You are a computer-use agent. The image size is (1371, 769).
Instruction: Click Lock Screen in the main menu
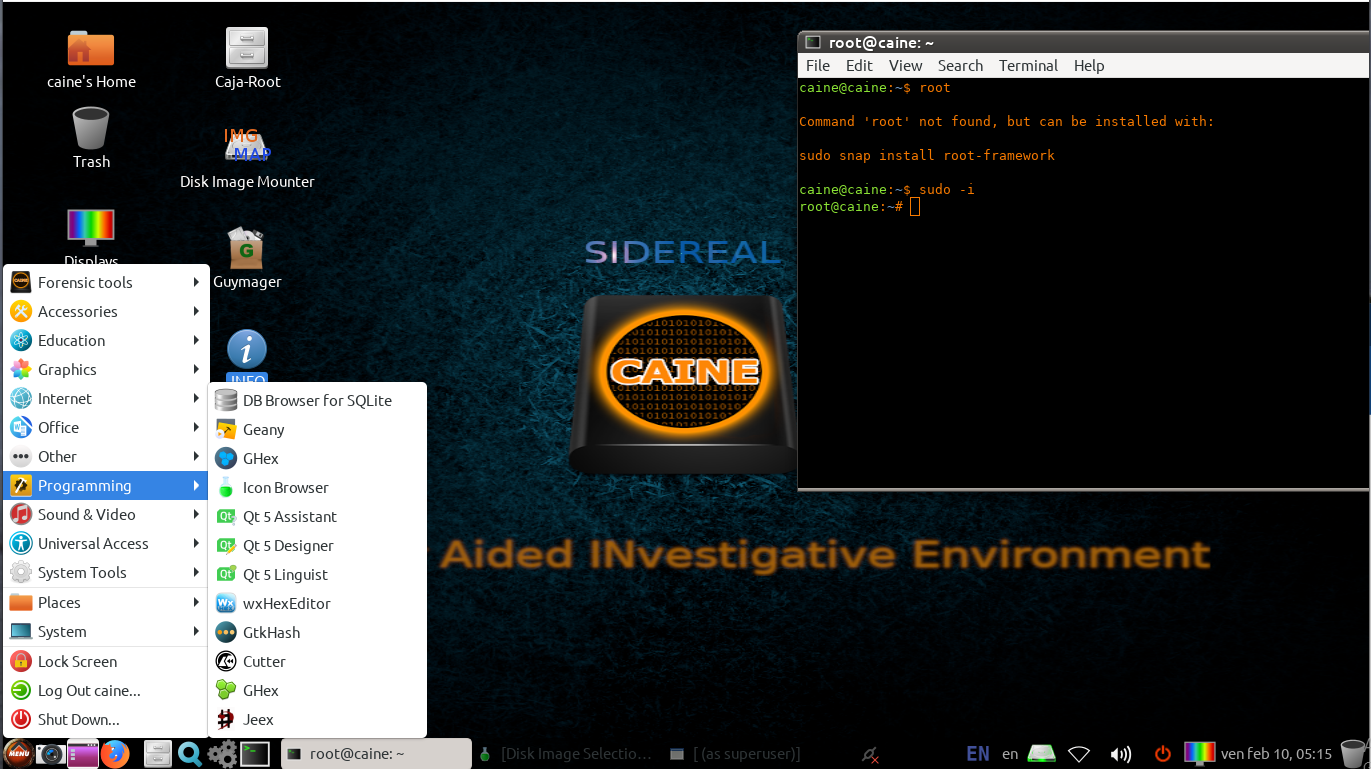[x=77, y=662]
